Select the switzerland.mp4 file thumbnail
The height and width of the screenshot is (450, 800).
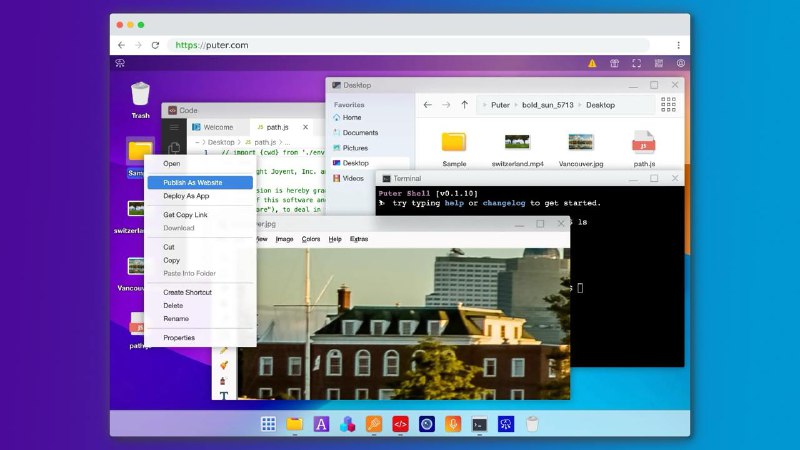coord(517,142)
